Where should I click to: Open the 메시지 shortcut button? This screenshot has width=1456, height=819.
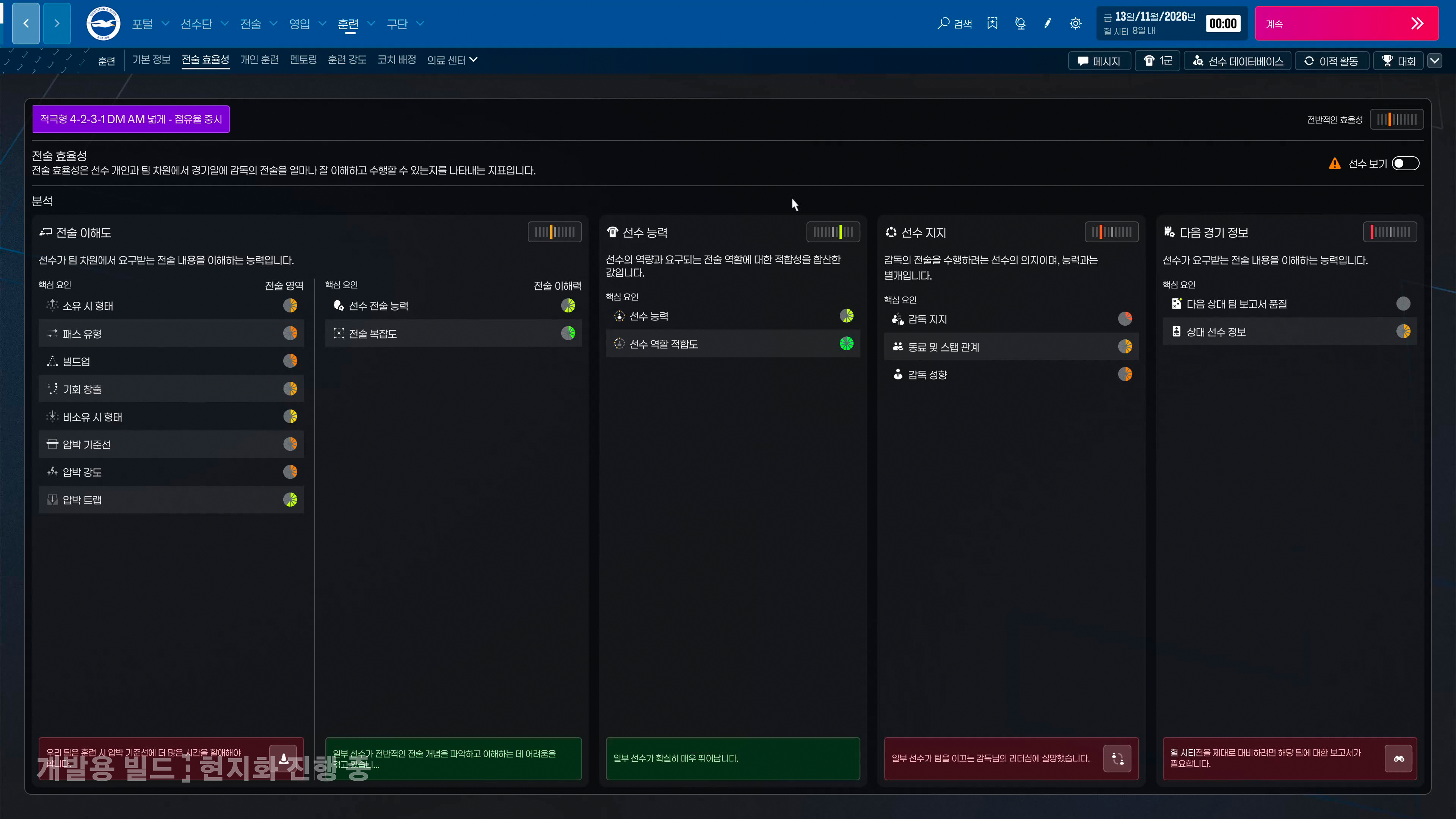click(x=1099, y=61)
